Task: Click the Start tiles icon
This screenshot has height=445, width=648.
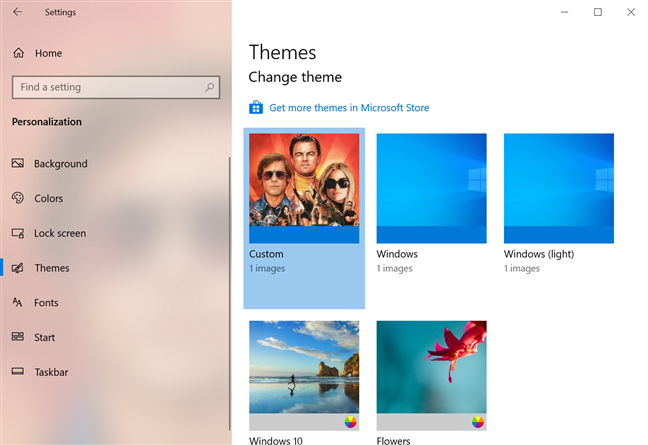Action: click(18, 337)
